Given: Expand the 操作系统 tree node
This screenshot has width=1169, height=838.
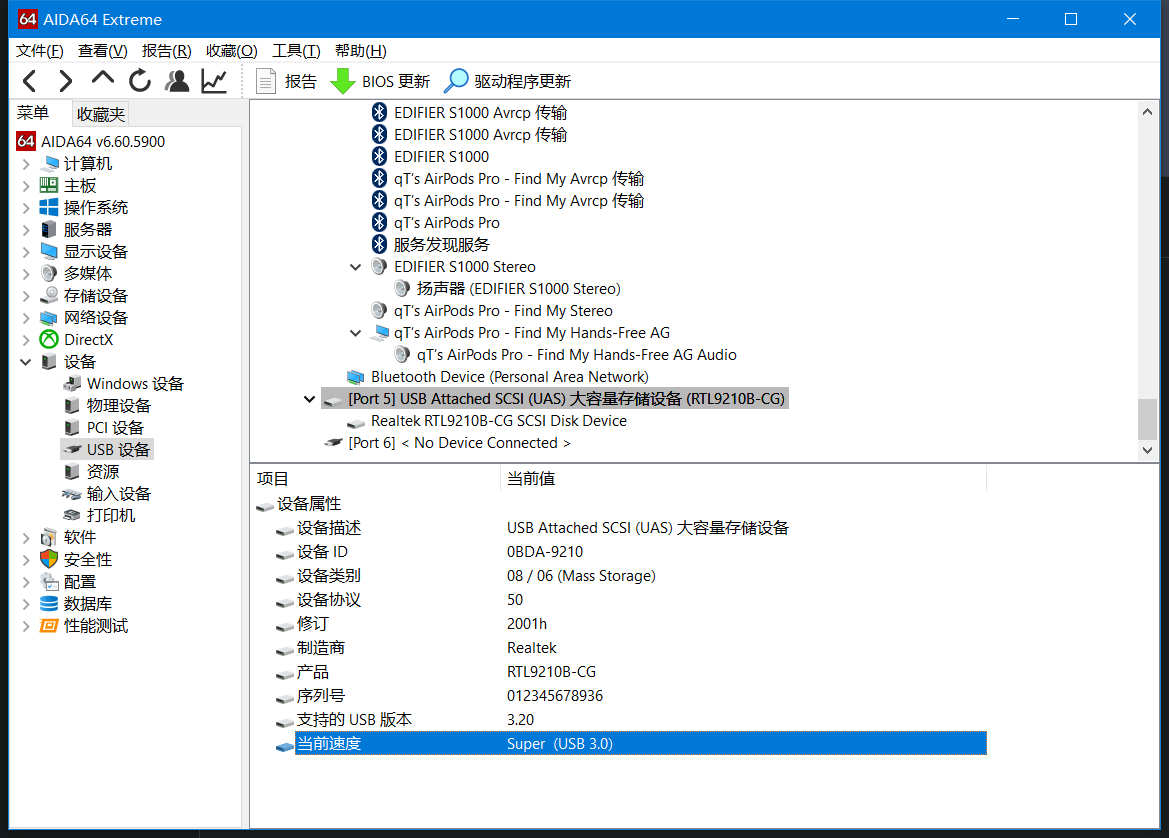Looking at the screenshot, I should coord(26,208).
